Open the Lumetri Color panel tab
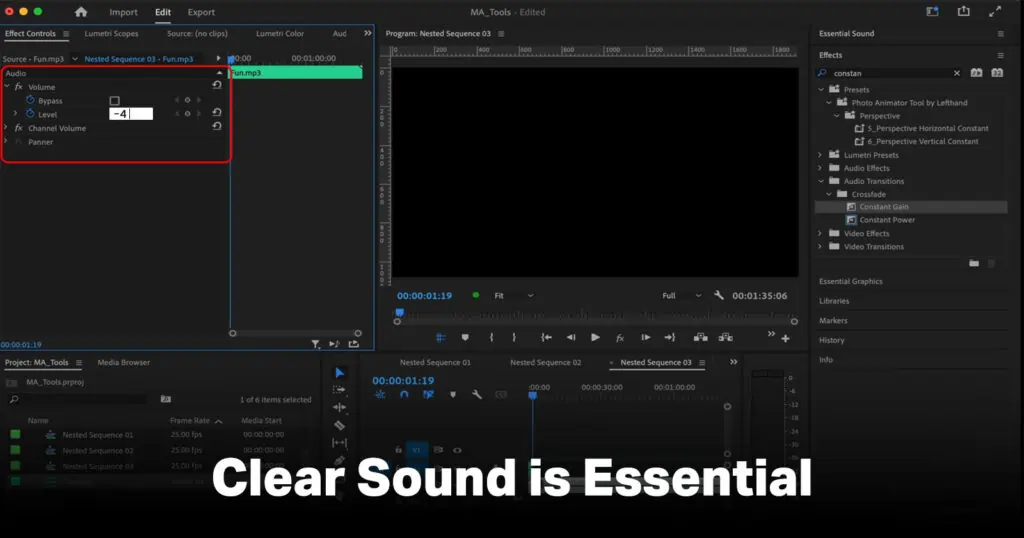The image size is (1024, 538). point(280,33)
